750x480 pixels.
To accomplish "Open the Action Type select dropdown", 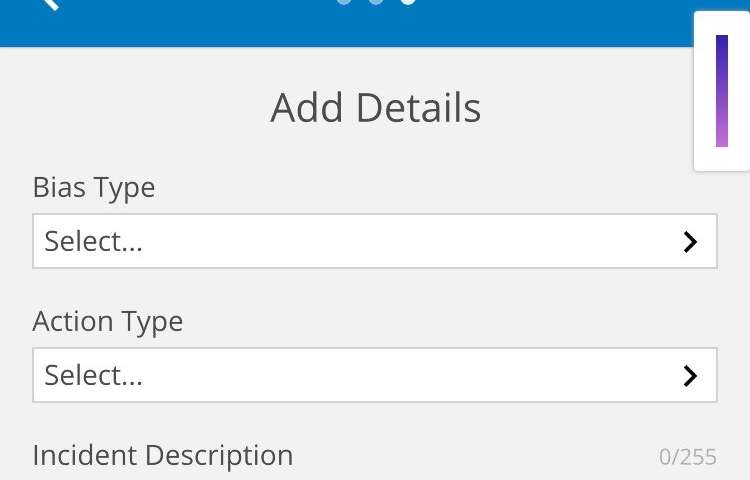I will [375, 375].
